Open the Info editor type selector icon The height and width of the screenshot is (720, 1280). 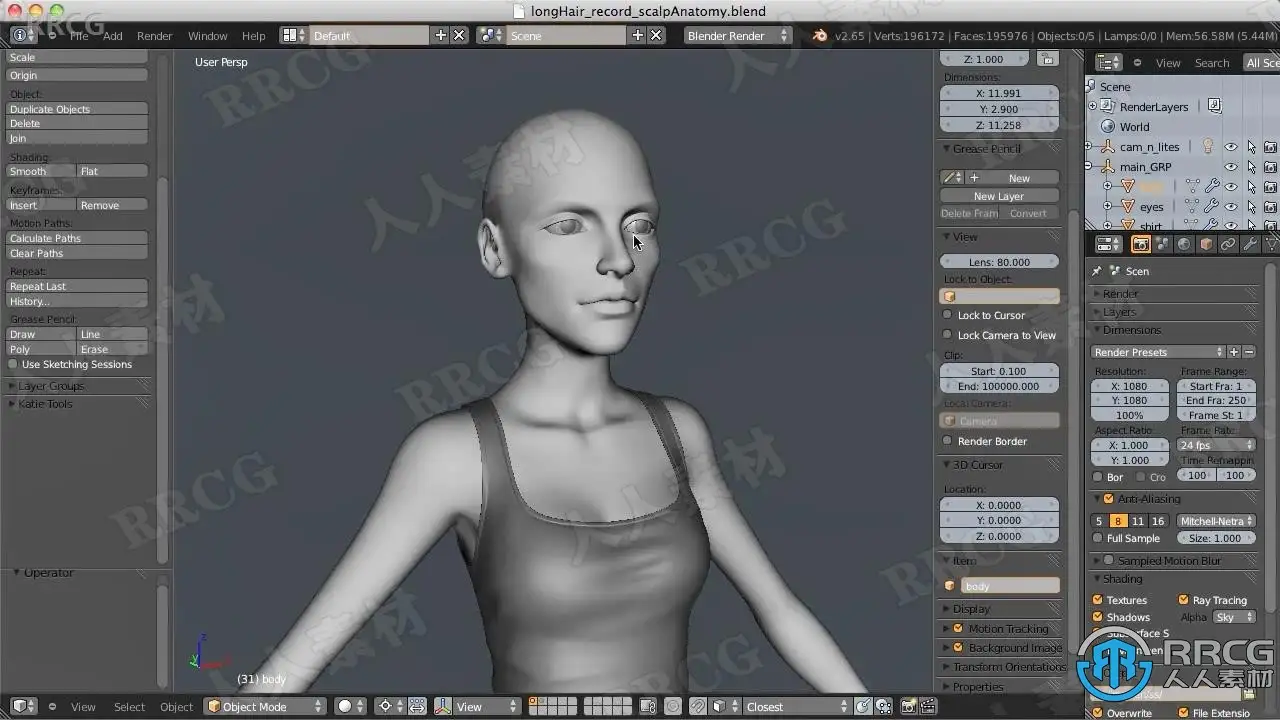coord(23,35)
